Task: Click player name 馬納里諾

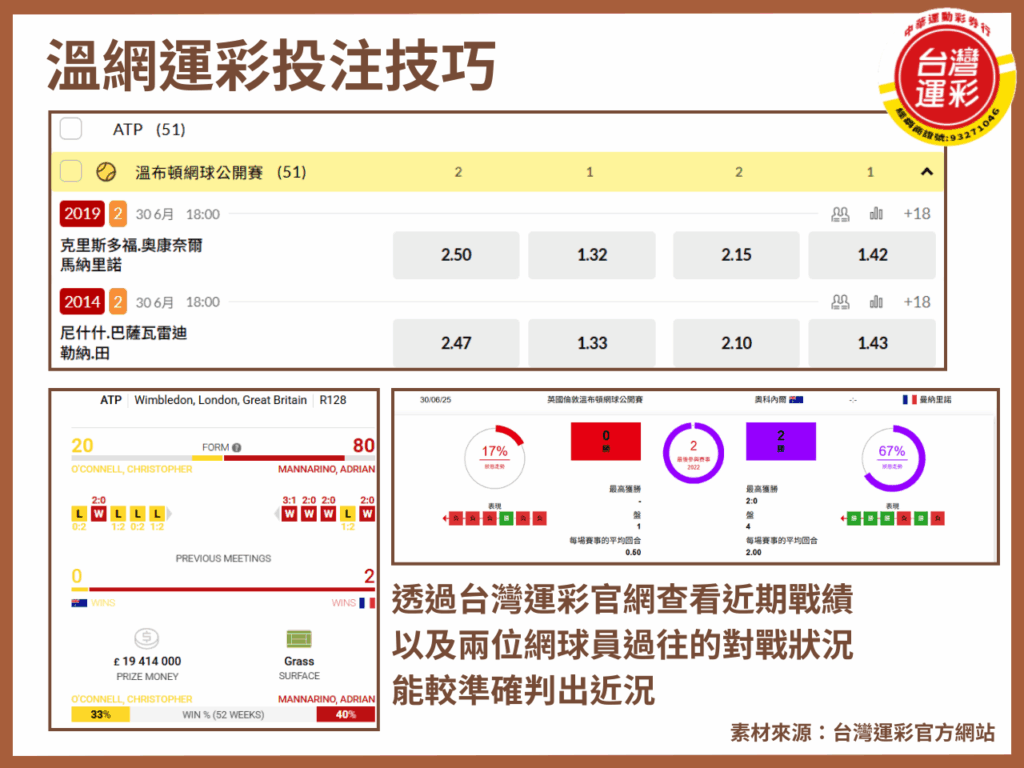Action: pos(91,264)
